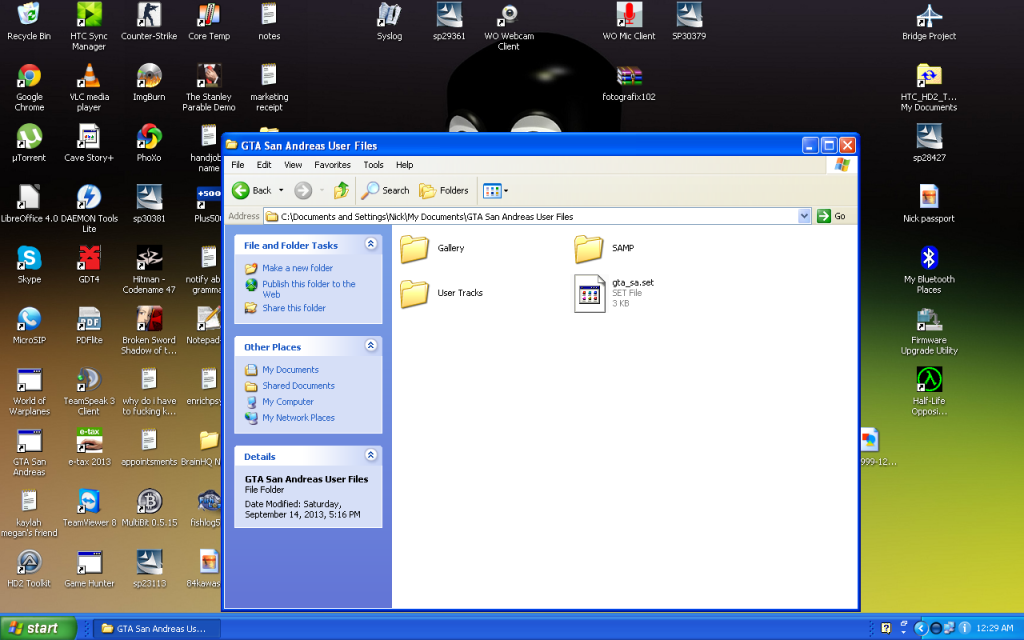Expand the address bar dropdown
The width and height of the screenshot is (1024, 640).
(x=804, y=216)
